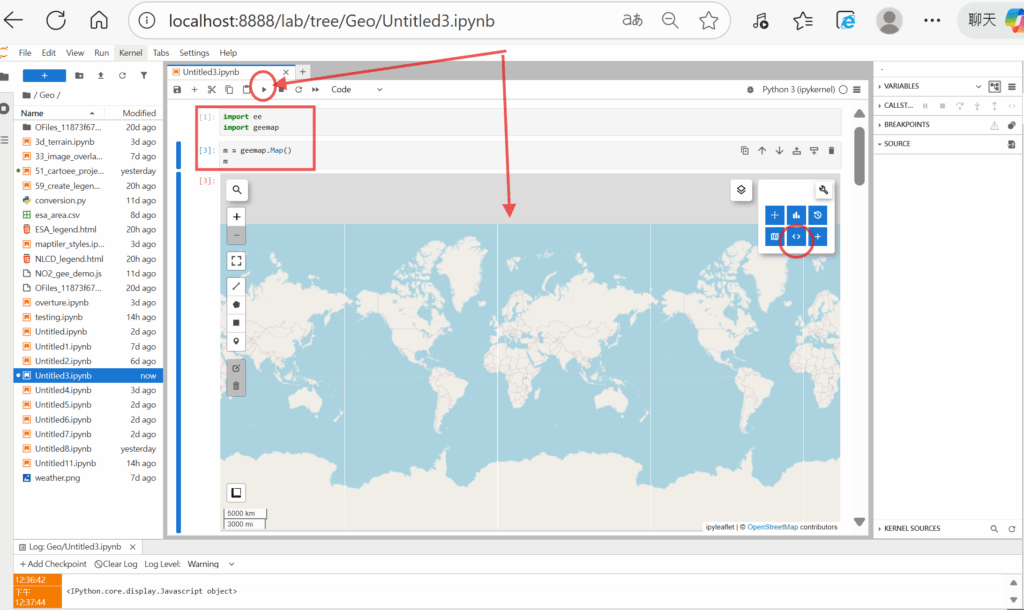
Task: Run the selected notebook cell
Action: (264, 89)
